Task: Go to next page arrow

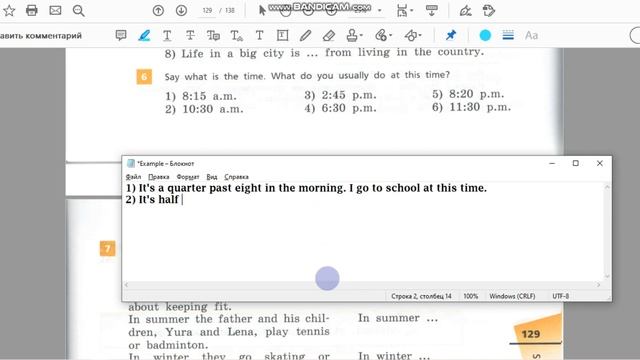Action: [182, 10]
